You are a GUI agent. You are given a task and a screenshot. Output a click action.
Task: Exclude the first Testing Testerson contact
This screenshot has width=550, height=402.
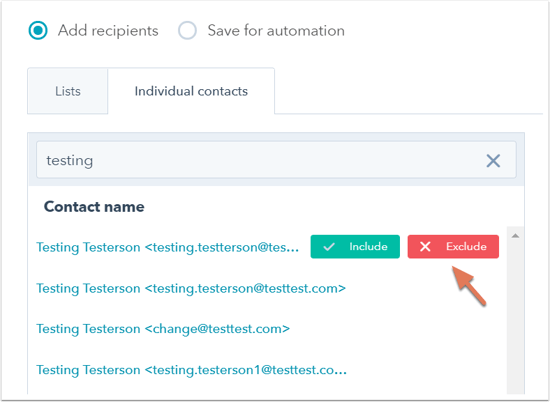point(453,247)
